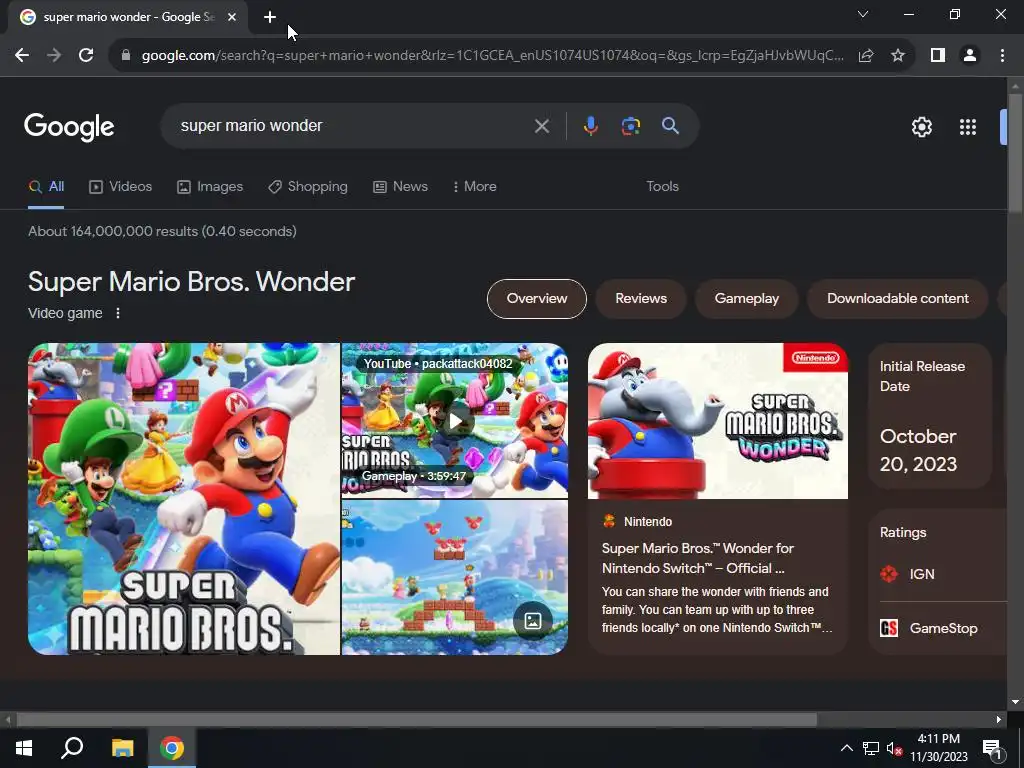1024x768 pixels.
Task: Open the Chrome profile icon
Action: click(x=970, y=56)
